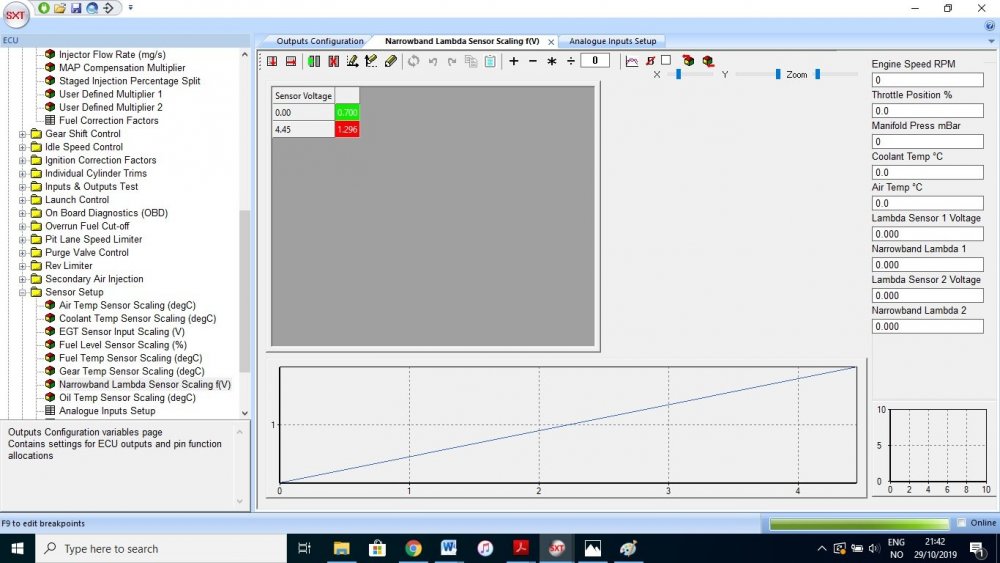Viewport: 1000px width, 563px height.
Task: Switch to the Outputs Configuration tab
Action: tap(320, 41)
